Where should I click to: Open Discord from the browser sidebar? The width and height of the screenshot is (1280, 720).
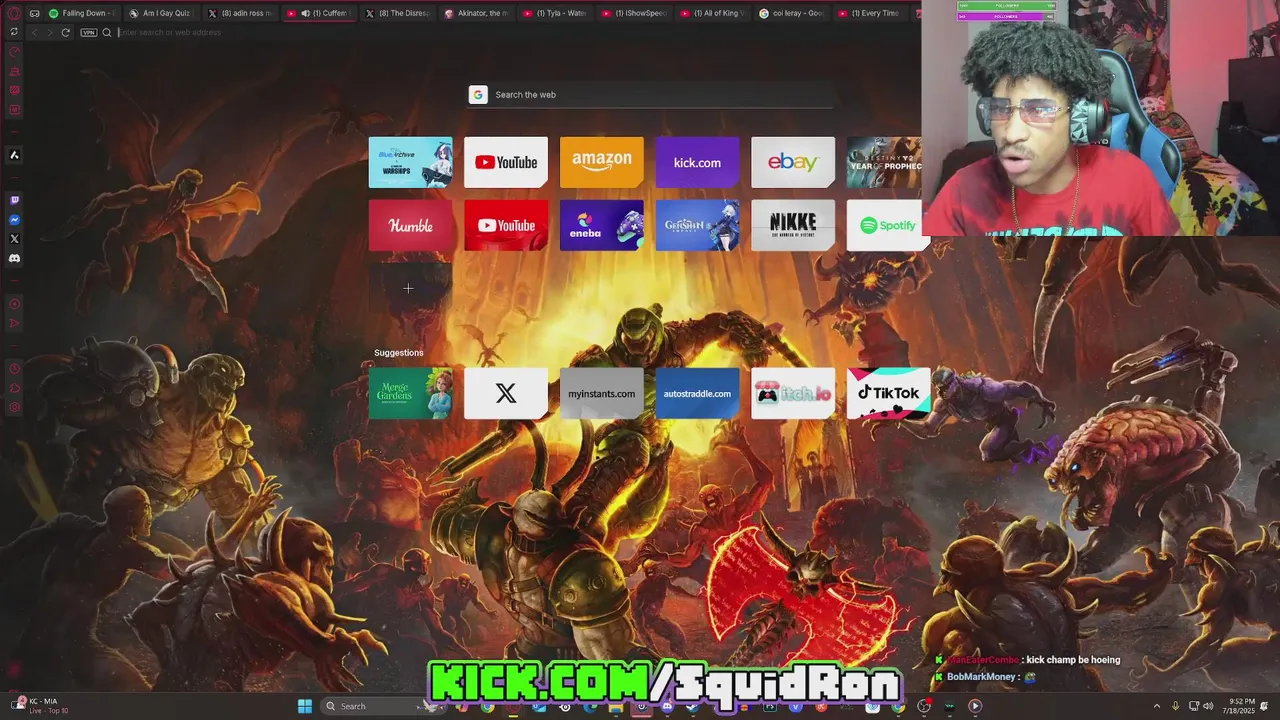tap(14, 258)
